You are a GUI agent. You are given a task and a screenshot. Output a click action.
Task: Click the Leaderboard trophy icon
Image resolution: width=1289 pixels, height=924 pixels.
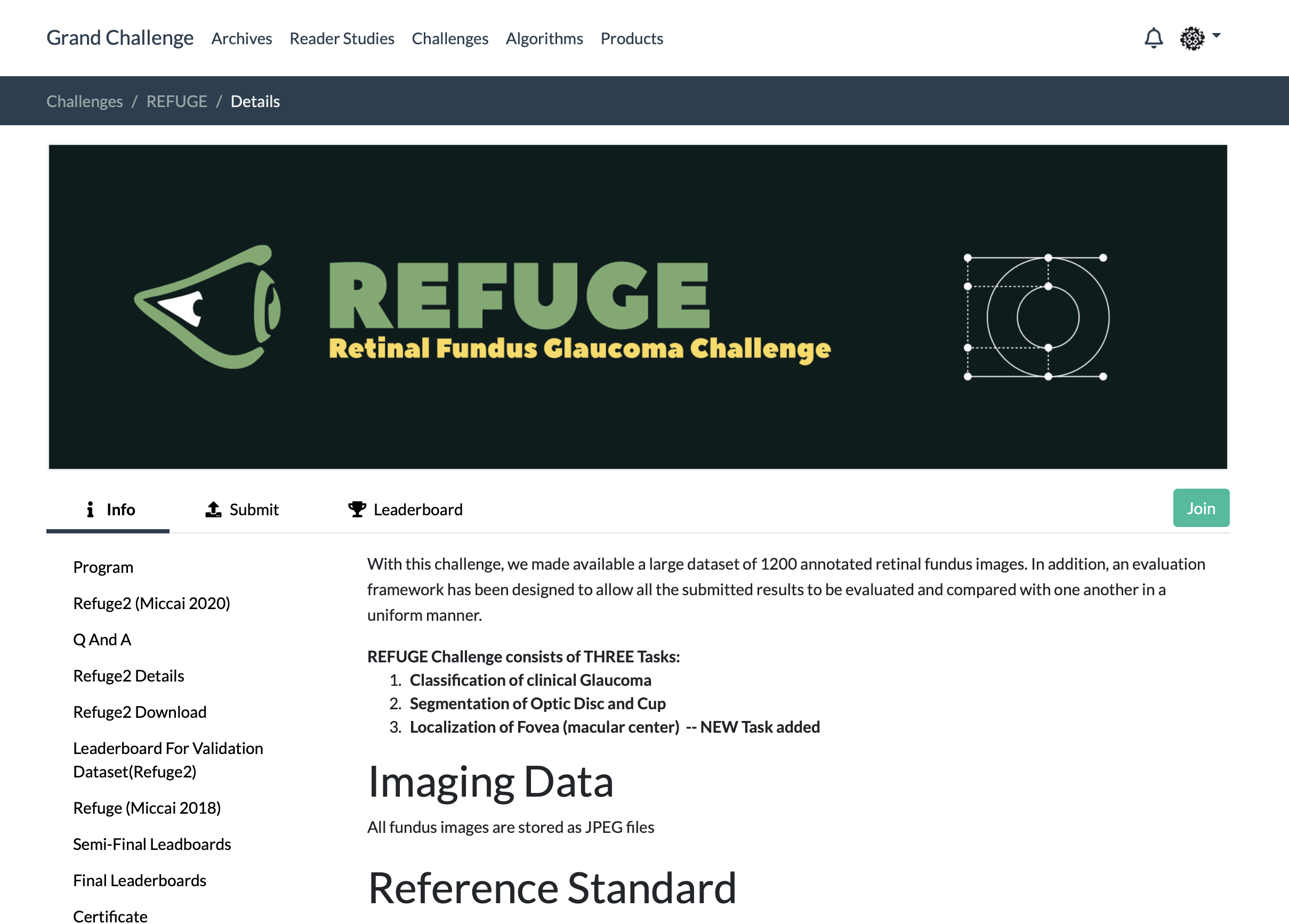click(357, 509)
